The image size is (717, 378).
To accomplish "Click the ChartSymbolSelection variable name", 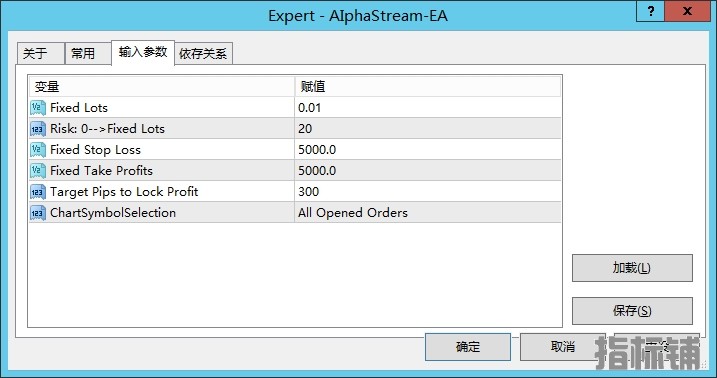I will 113,213.
